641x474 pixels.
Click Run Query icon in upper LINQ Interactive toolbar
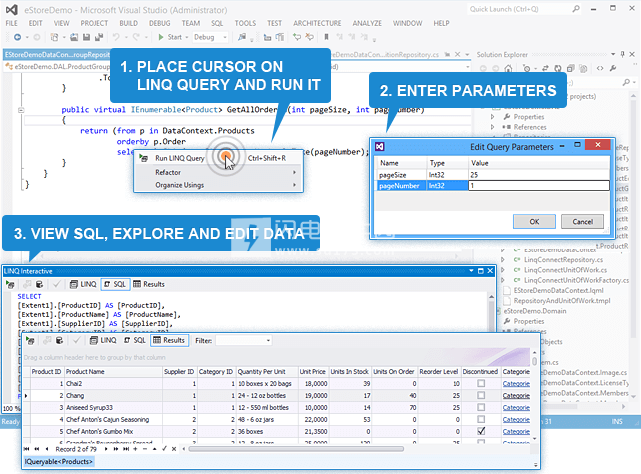(x=10, y=284)
